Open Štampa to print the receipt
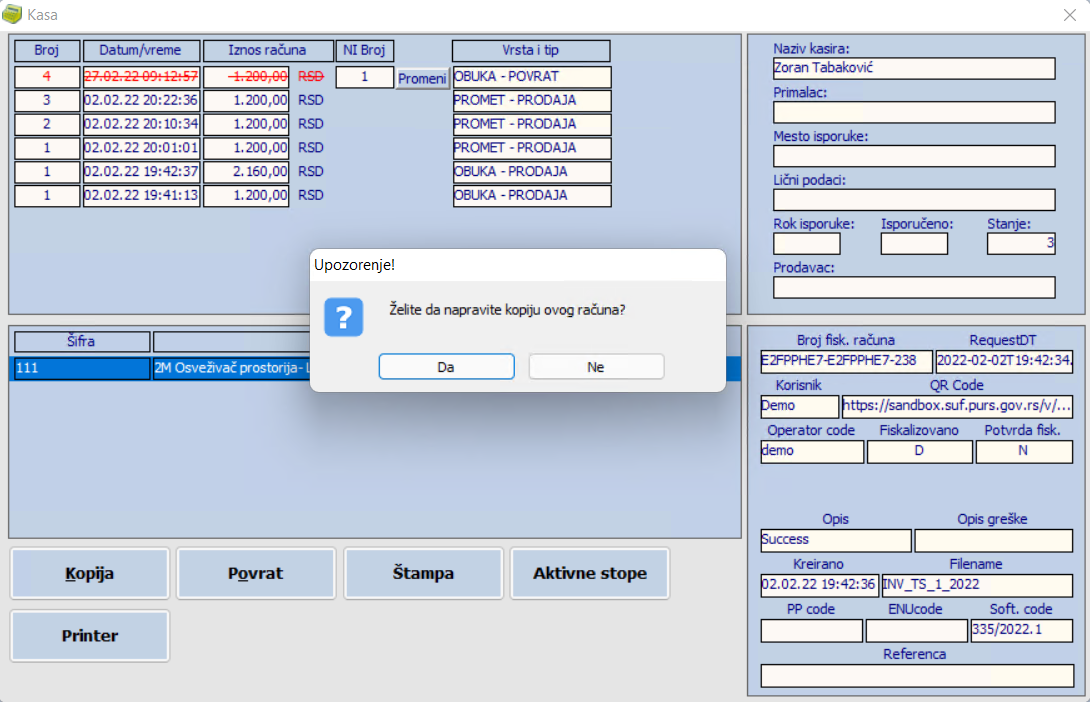This screenshot has height=702, width=1090. click(x=423, y=573)
